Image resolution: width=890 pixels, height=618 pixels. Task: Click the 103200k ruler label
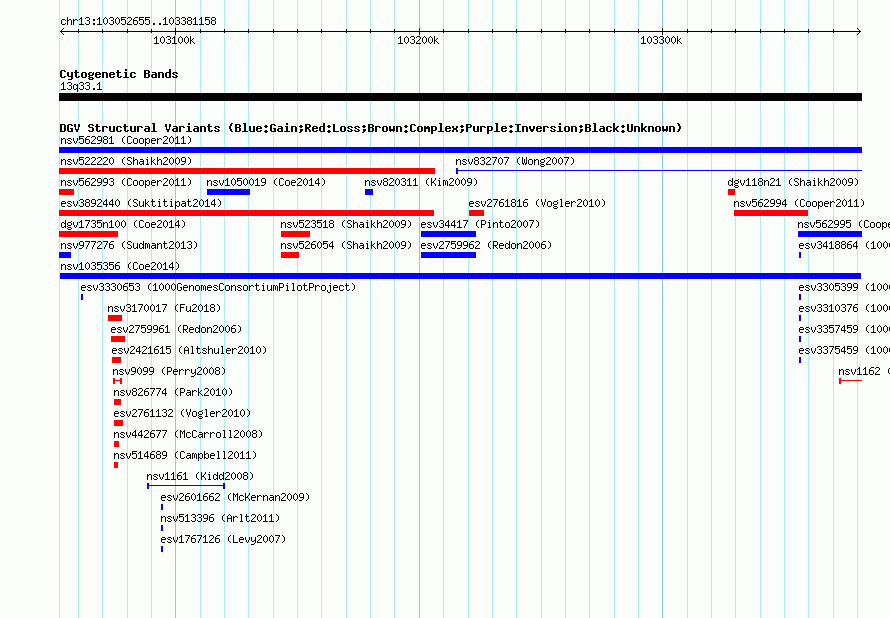point(418,40)
